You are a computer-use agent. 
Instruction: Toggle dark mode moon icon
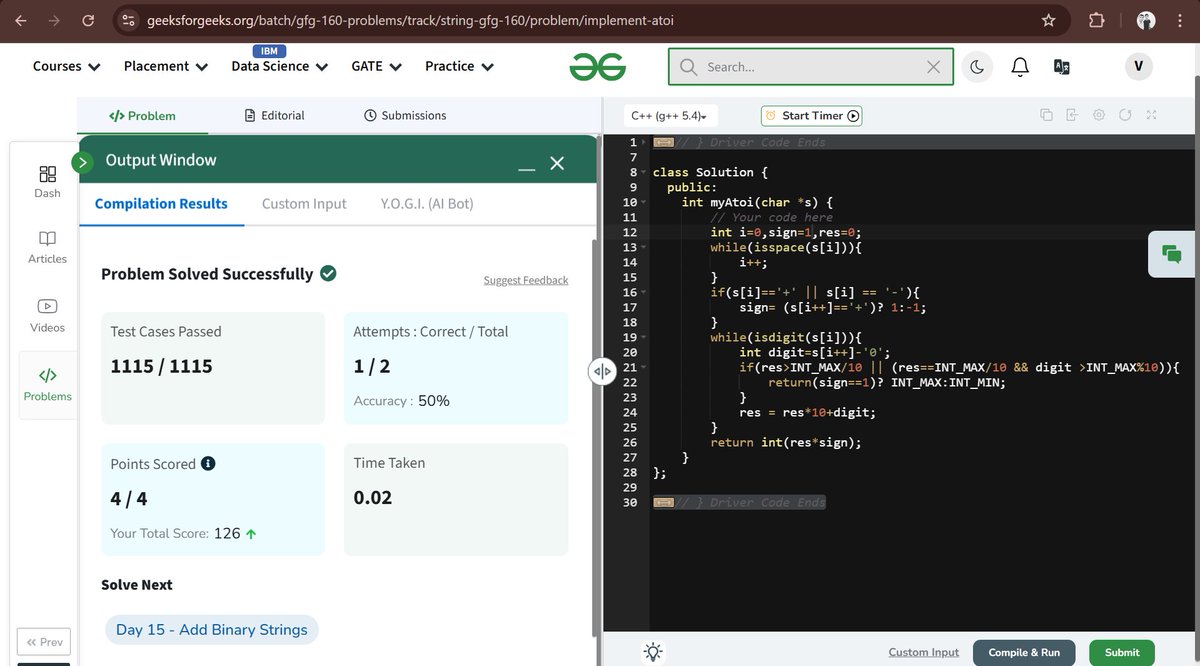tap(977, 67)
